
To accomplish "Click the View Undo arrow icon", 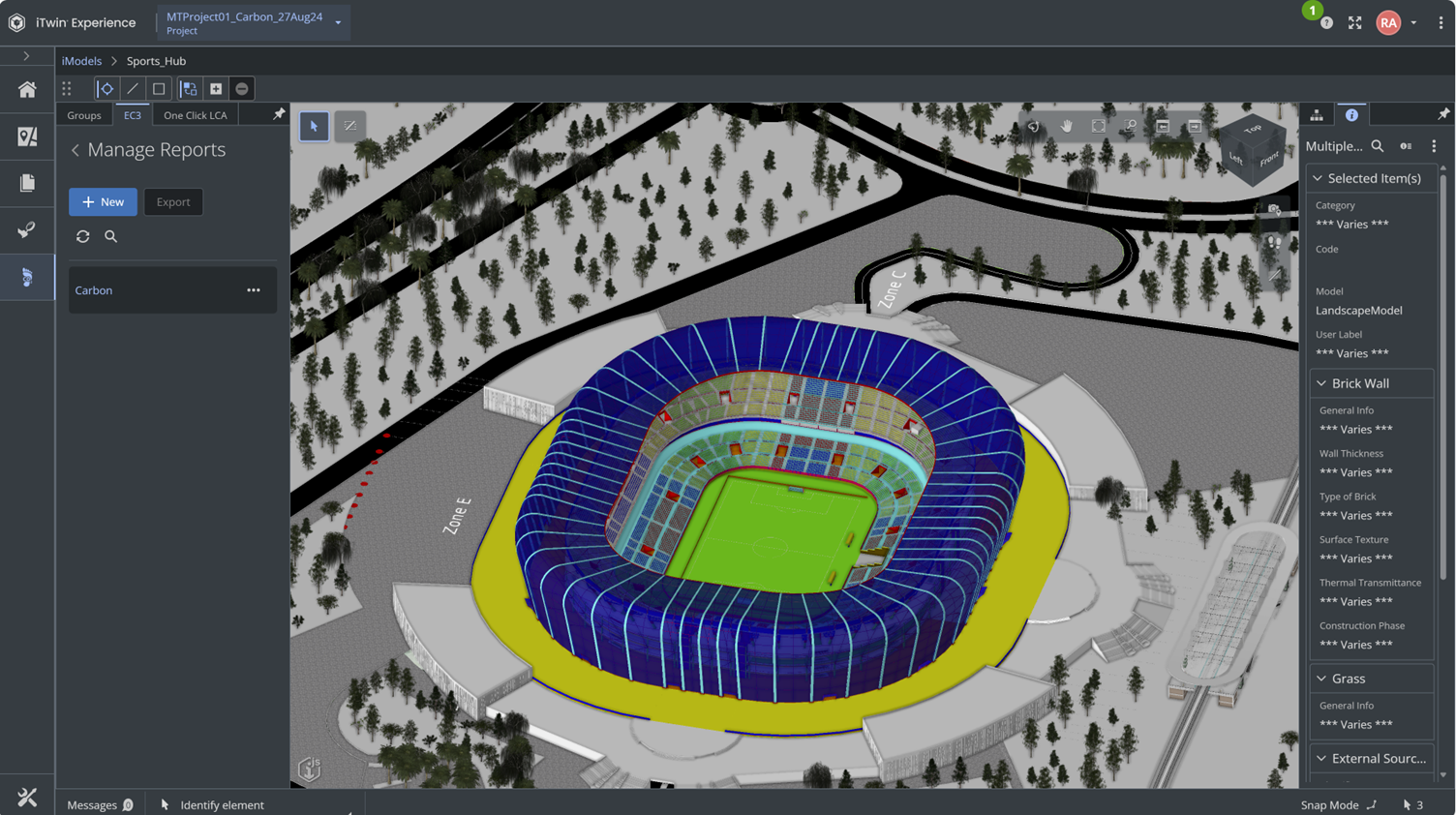I will point(1163,126).
